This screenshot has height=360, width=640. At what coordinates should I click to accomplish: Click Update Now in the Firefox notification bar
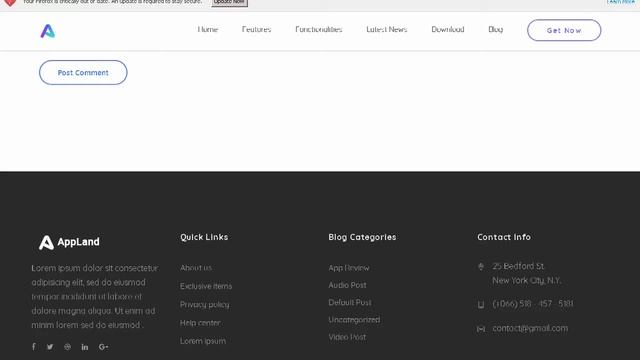[x=229, y=2]
